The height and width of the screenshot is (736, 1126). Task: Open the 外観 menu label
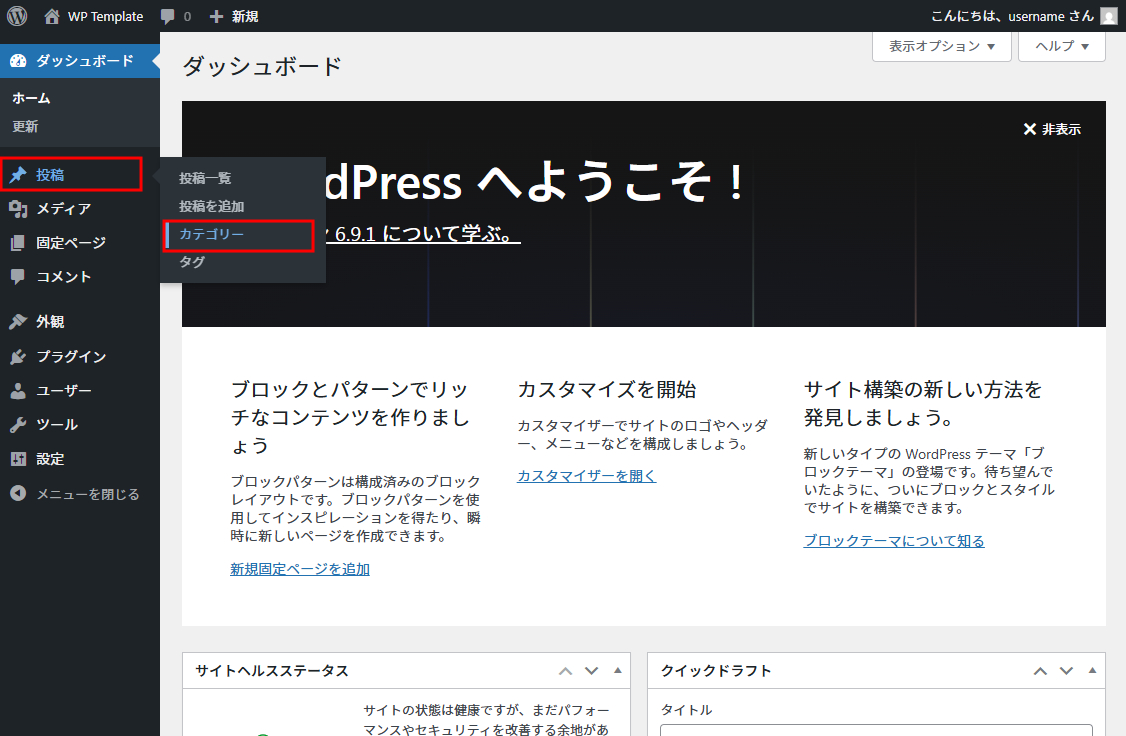point(50,322)
